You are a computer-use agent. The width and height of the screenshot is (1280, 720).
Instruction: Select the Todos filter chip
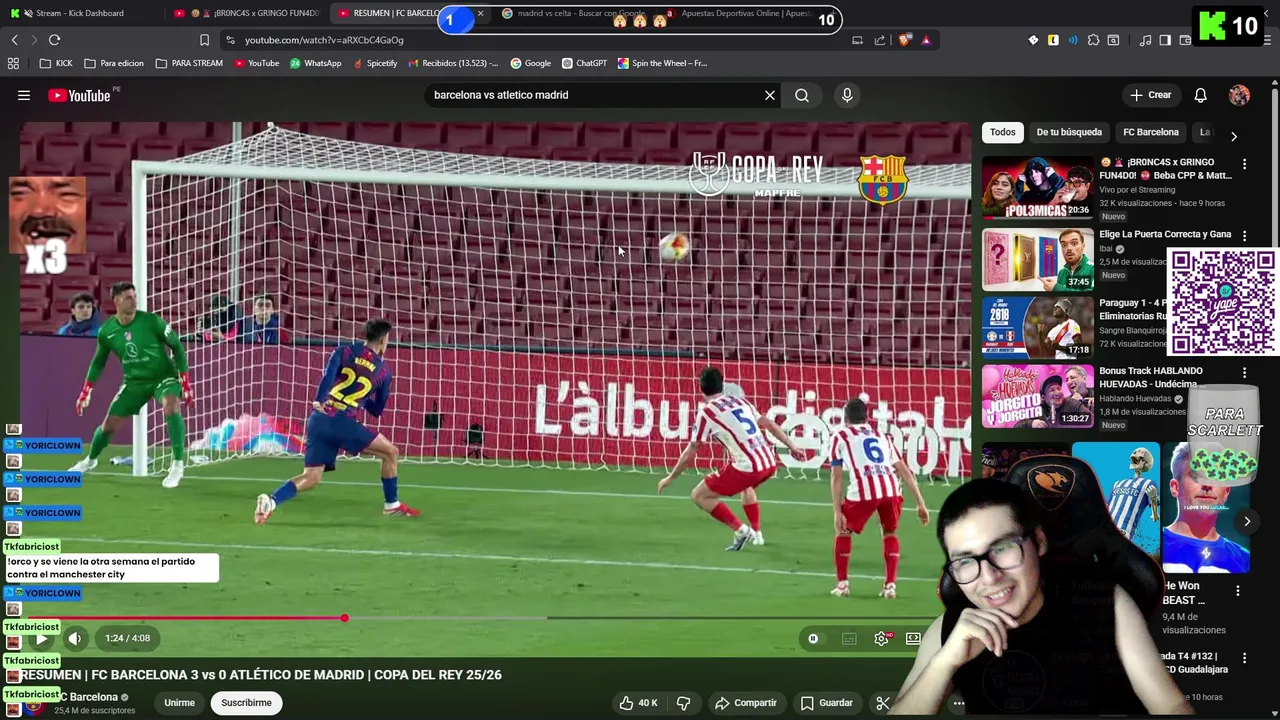tap(1003, 132)
